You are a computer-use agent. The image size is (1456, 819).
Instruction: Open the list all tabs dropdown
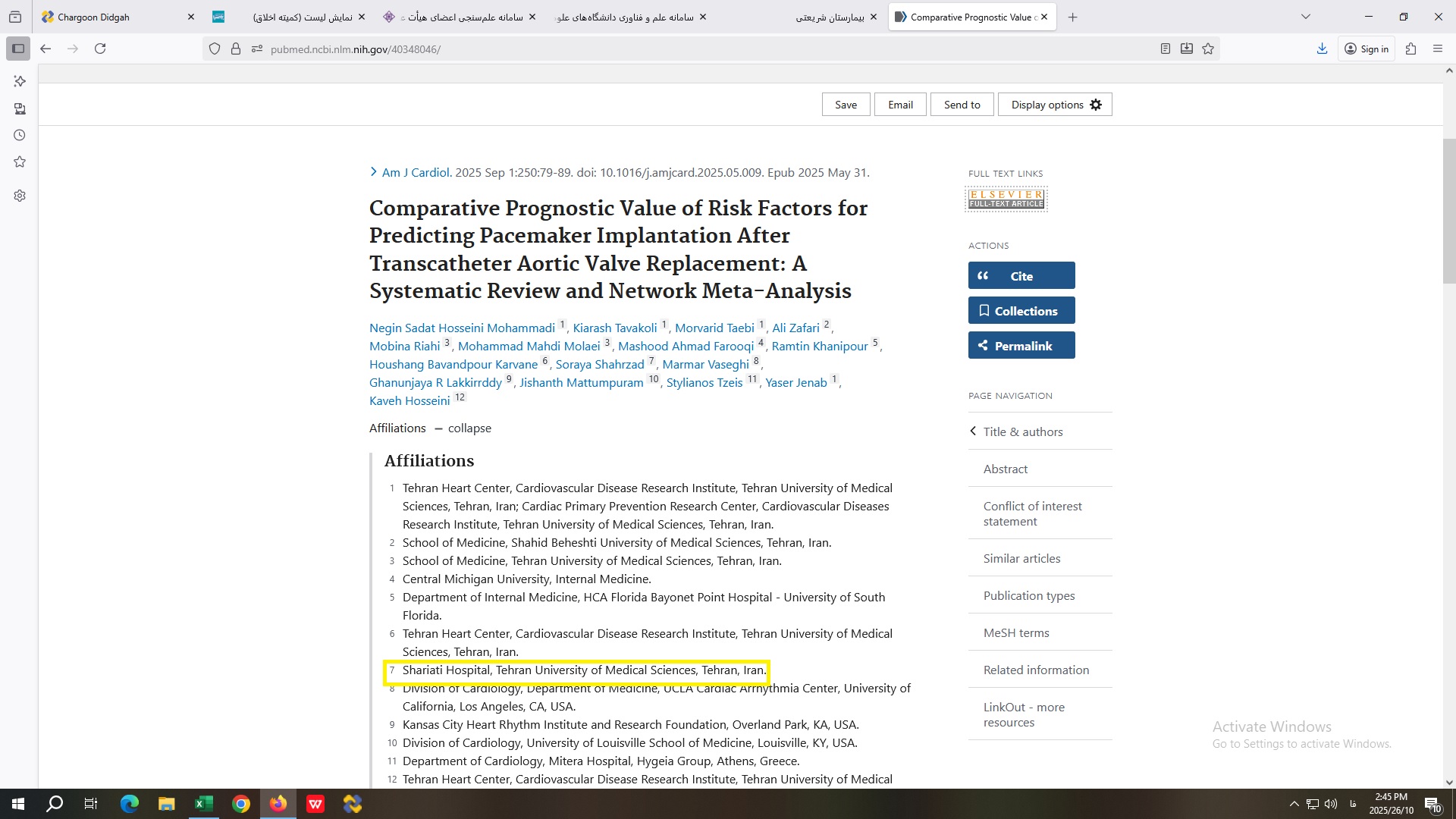pos(1306,17)
